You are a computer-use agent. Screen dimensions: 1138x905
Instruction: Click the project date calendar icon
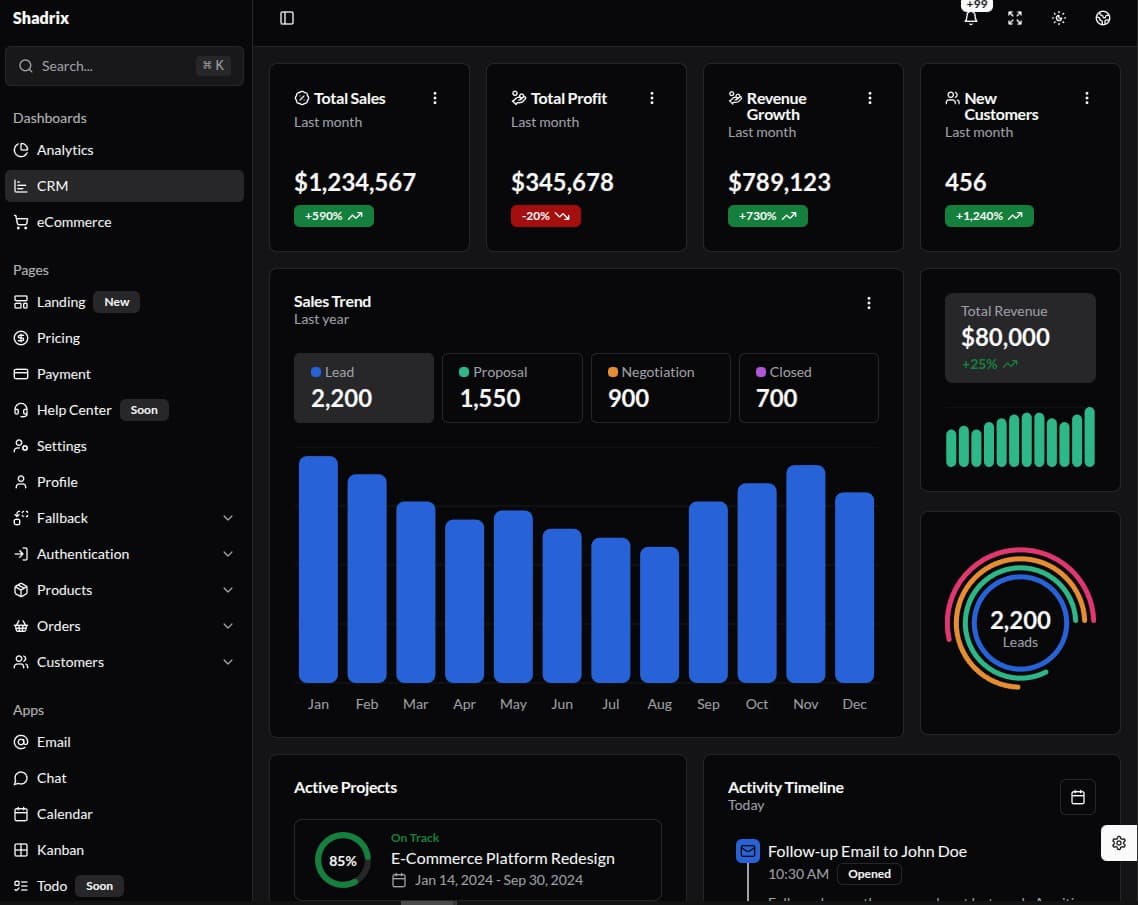coord(399,880)
